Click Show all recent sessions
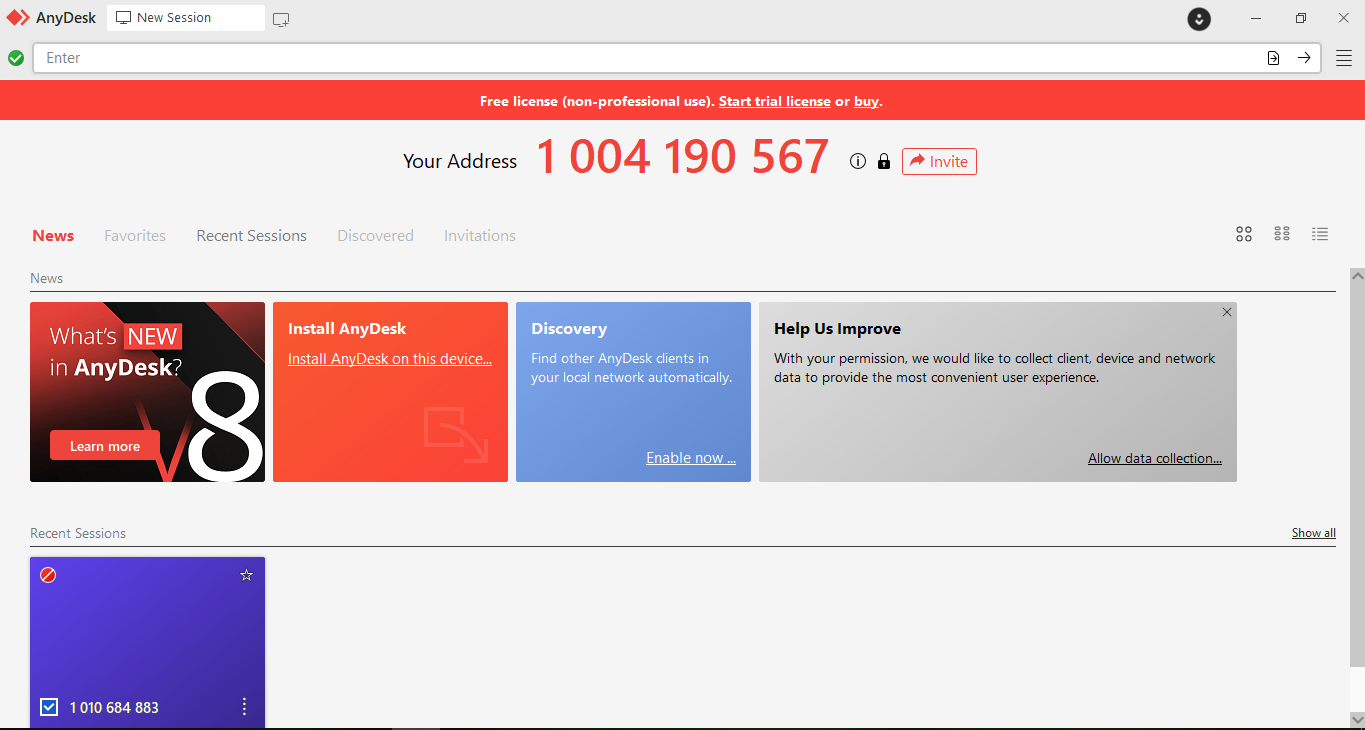Screen dimensions: 1365x730 (x=1314, y=533)
